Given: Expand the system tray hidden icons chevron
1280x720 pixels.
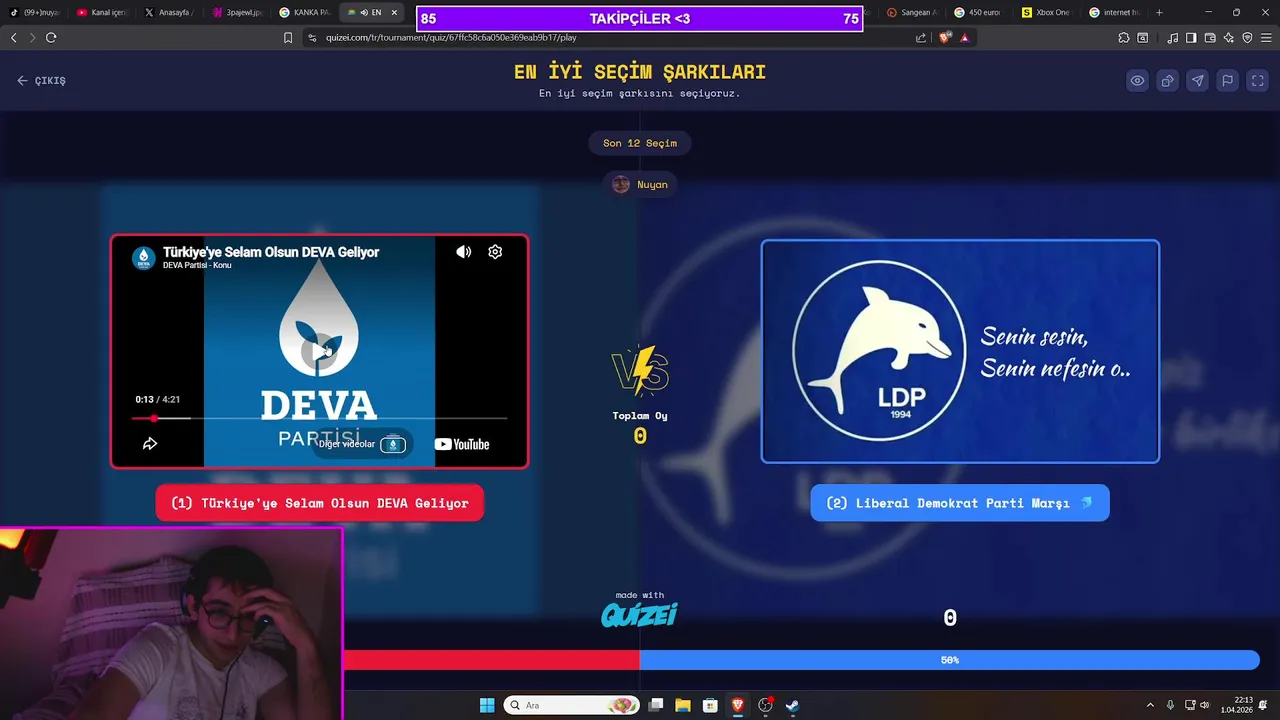Looking at the screenshot, I should 1150,705.
